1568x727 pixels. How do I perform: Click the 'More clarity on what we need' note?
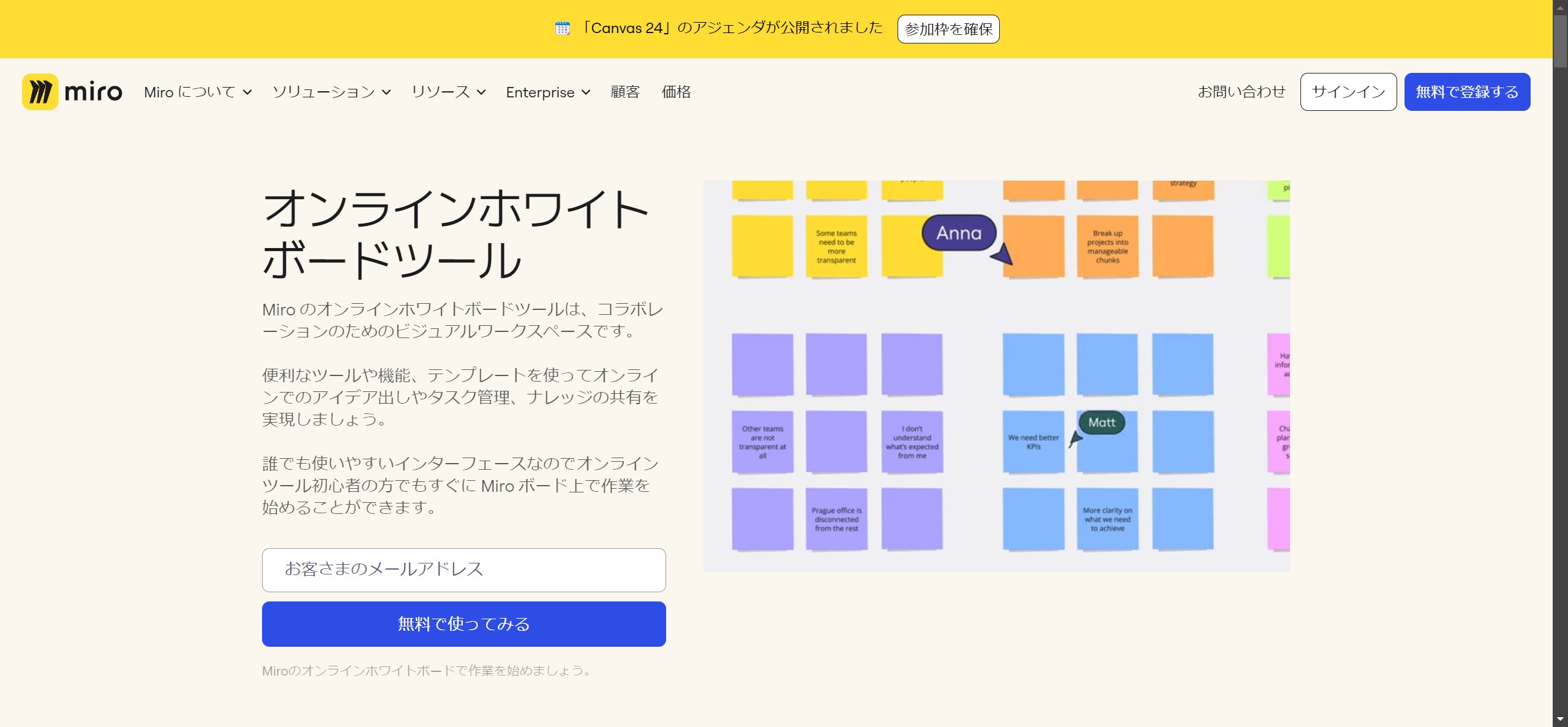point(1108,519)
